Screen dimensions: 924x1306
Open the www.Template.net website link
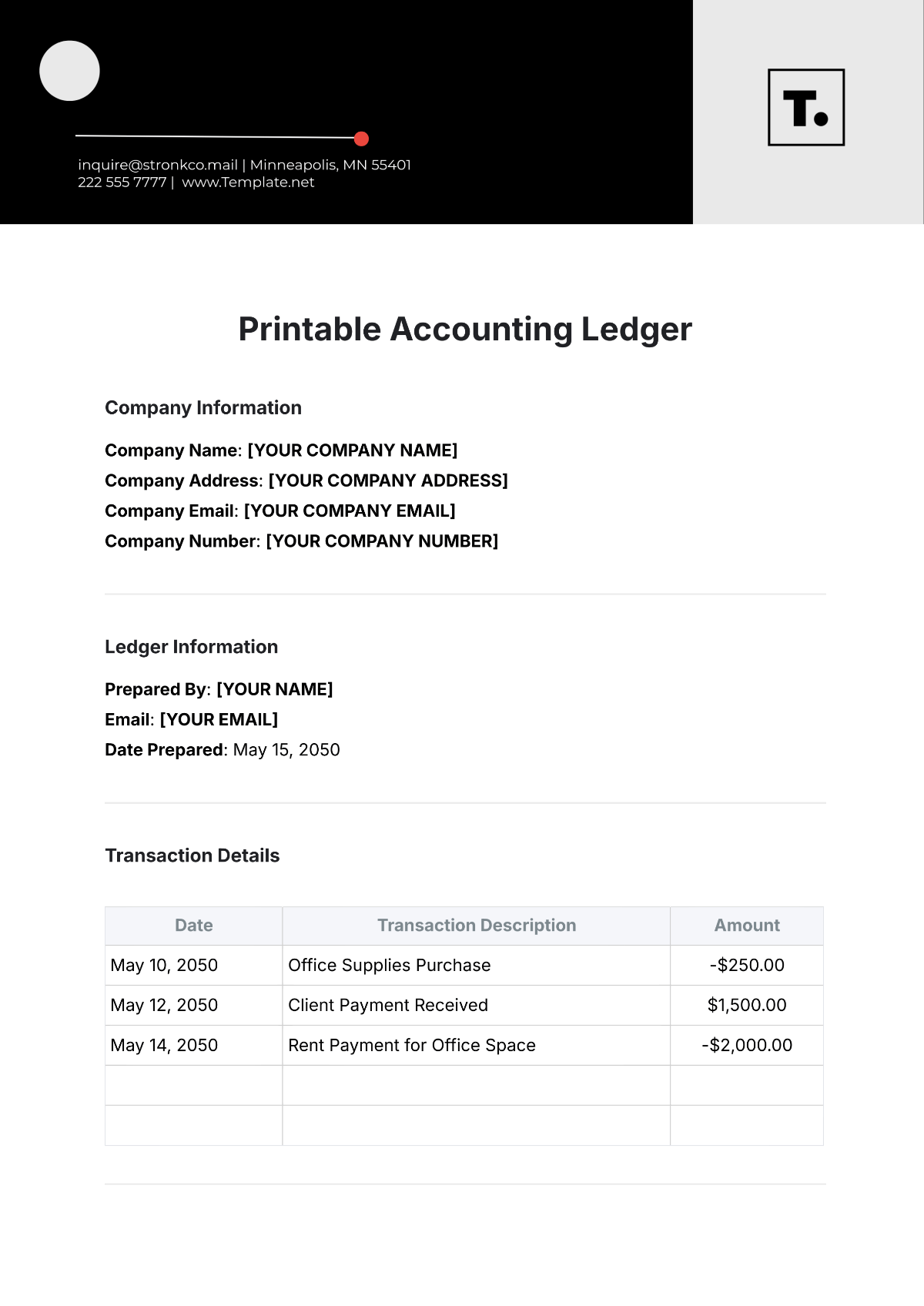248,183
